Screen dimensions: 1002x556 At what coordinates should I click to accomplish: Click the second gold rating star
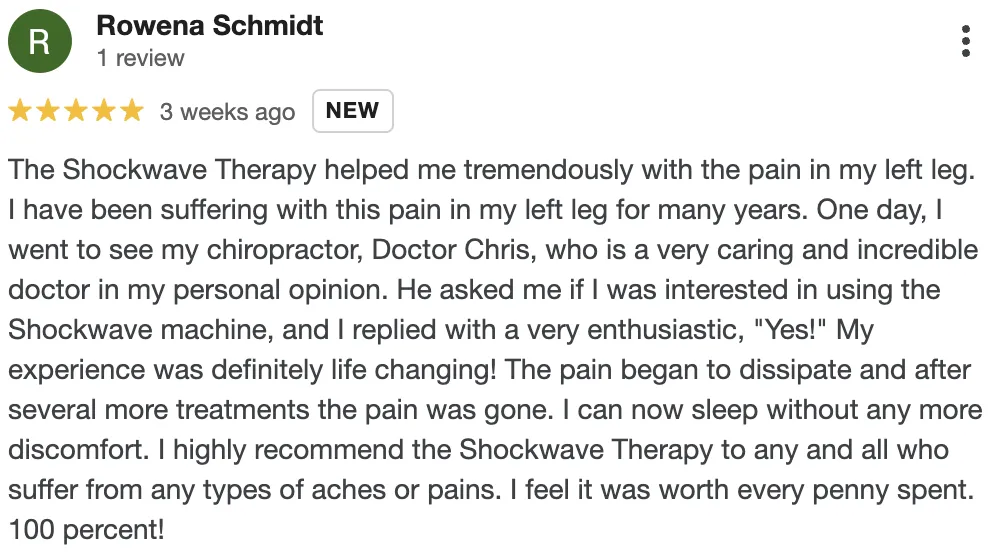pyautogui.click(x=48, y=111)
